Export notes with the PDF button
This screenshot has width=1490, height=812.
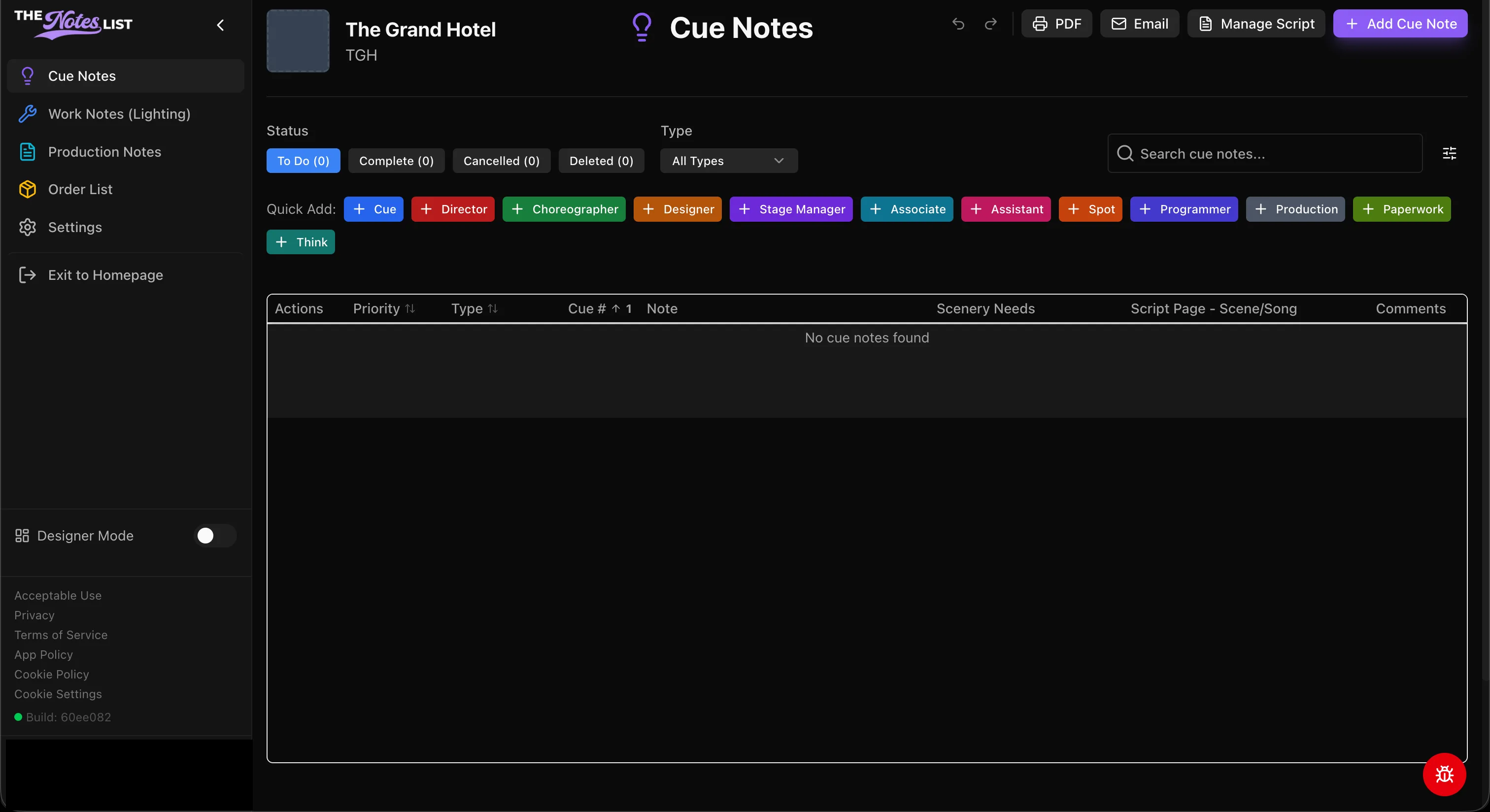tap(1057, 24)
